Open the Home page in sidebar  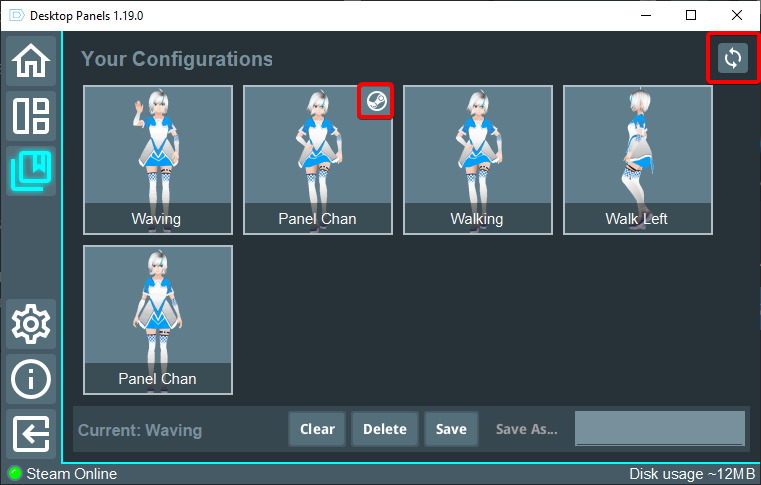(x=31, y=61)
